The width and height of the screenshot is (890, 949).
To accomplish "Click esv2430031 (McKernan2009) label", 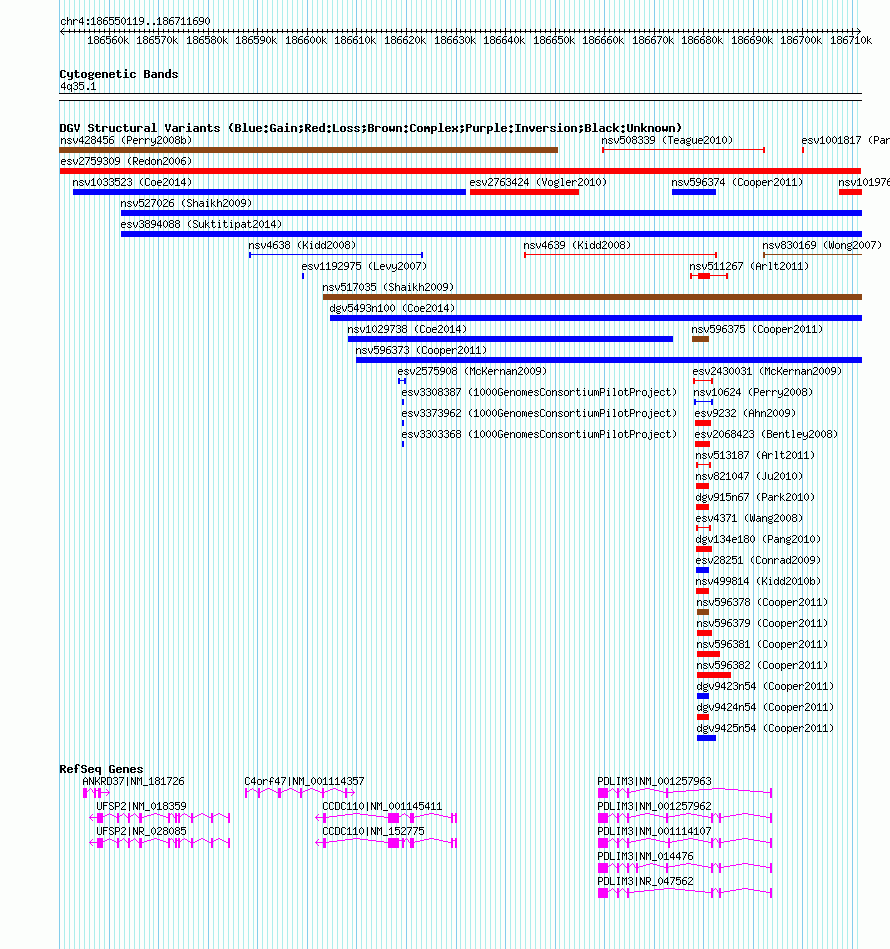I will [767, 371].
